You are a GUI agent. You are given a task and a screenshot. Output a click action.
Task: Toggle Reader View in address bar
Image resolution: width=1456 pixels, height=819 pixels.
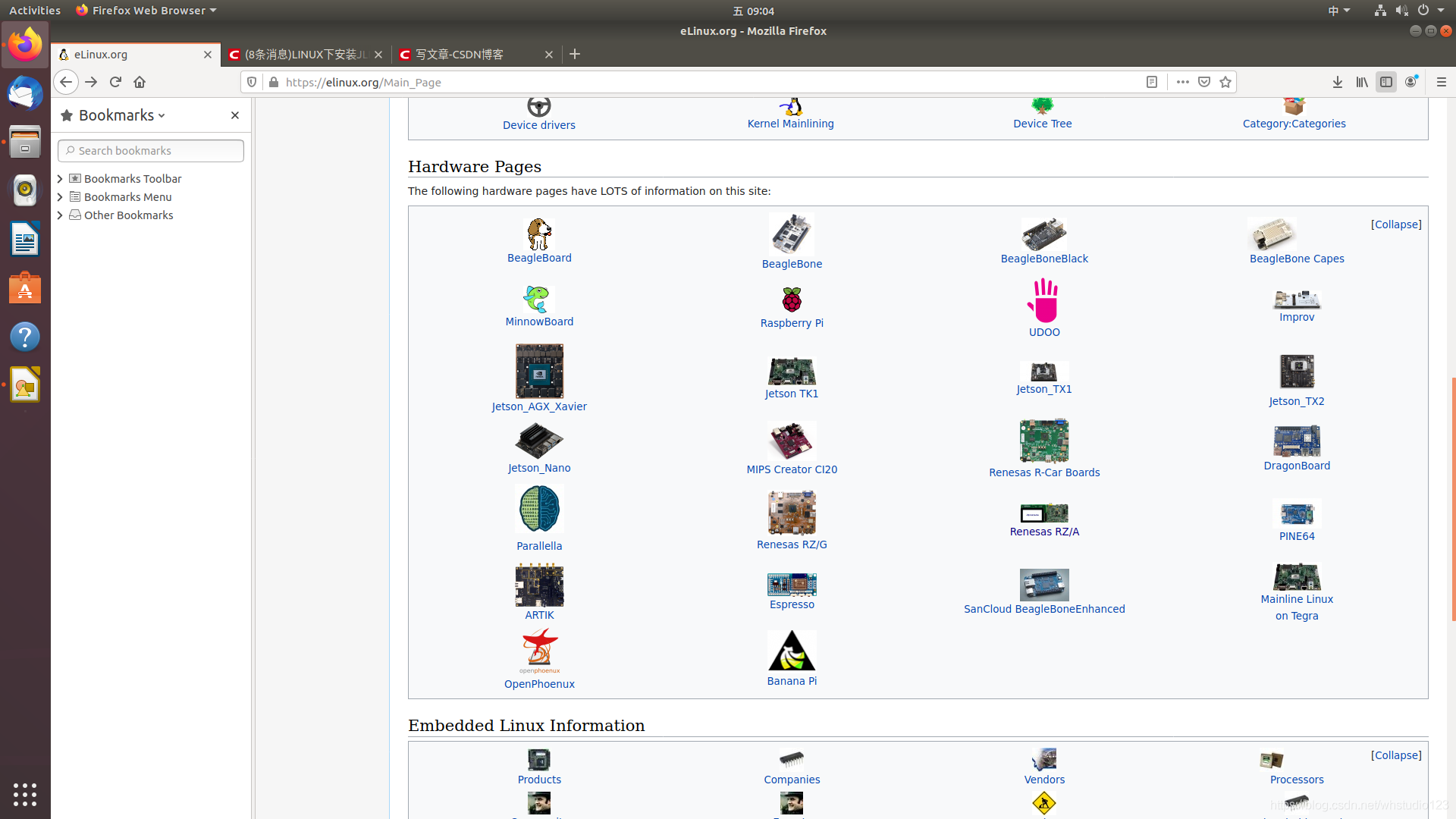(1151, 82)
